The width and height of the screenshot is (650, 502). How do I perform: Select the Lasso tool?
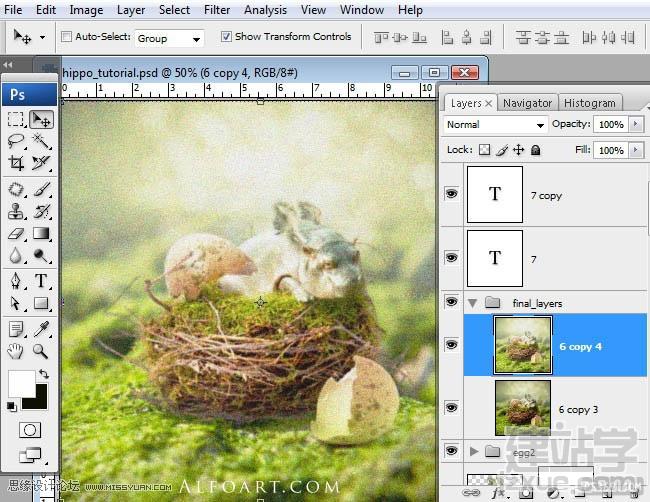[x=16, y=141]
